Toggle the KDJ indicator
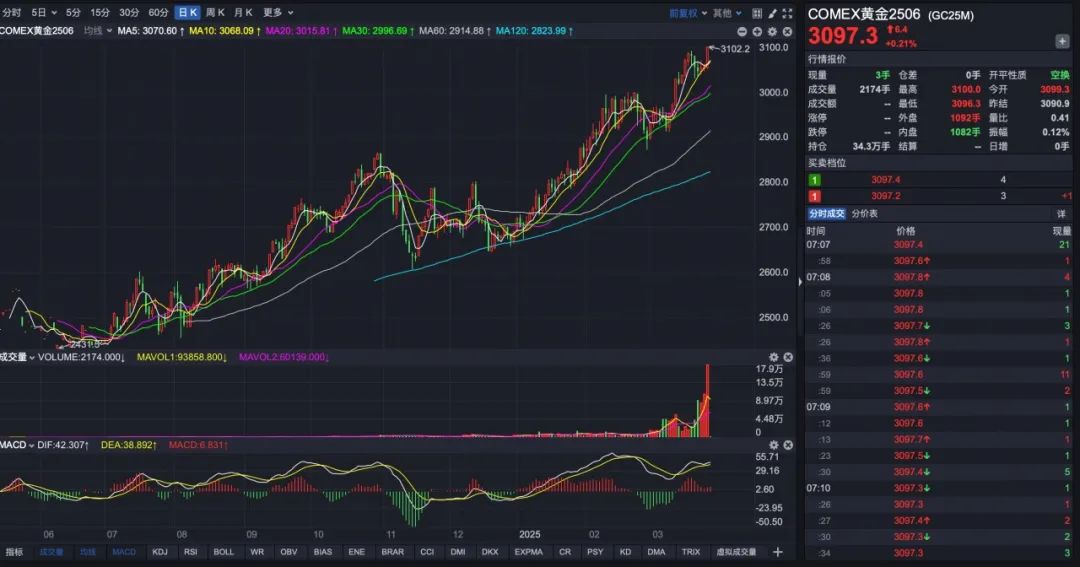The image size is (1080, 567). coord(159,552)
